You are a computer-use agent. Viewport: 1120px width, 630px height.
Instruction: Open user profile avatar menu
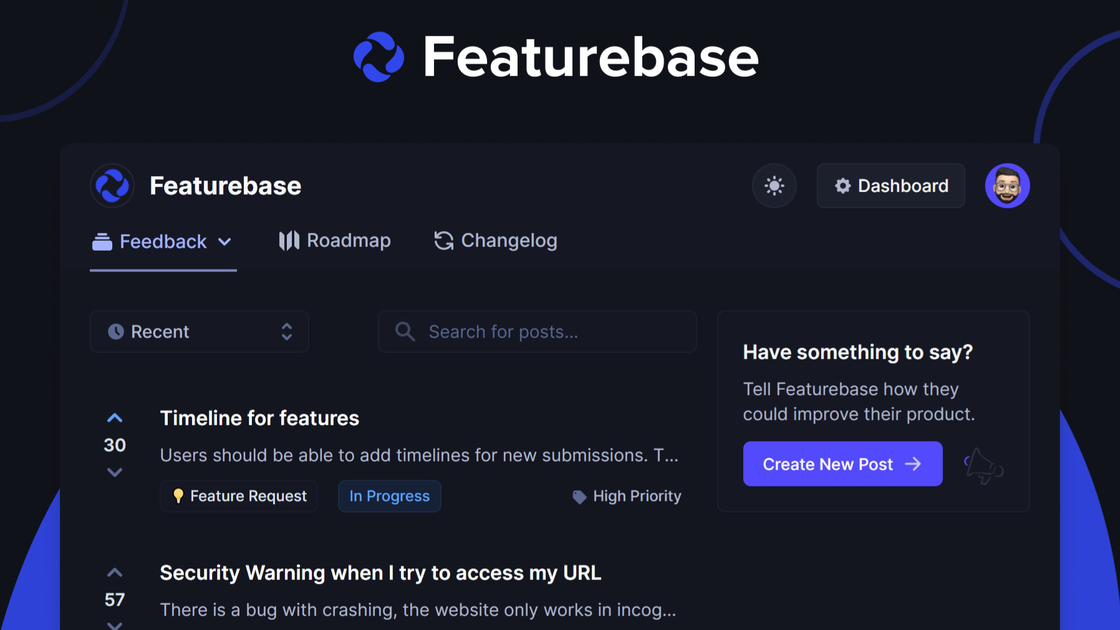(x=1007, y=186)
